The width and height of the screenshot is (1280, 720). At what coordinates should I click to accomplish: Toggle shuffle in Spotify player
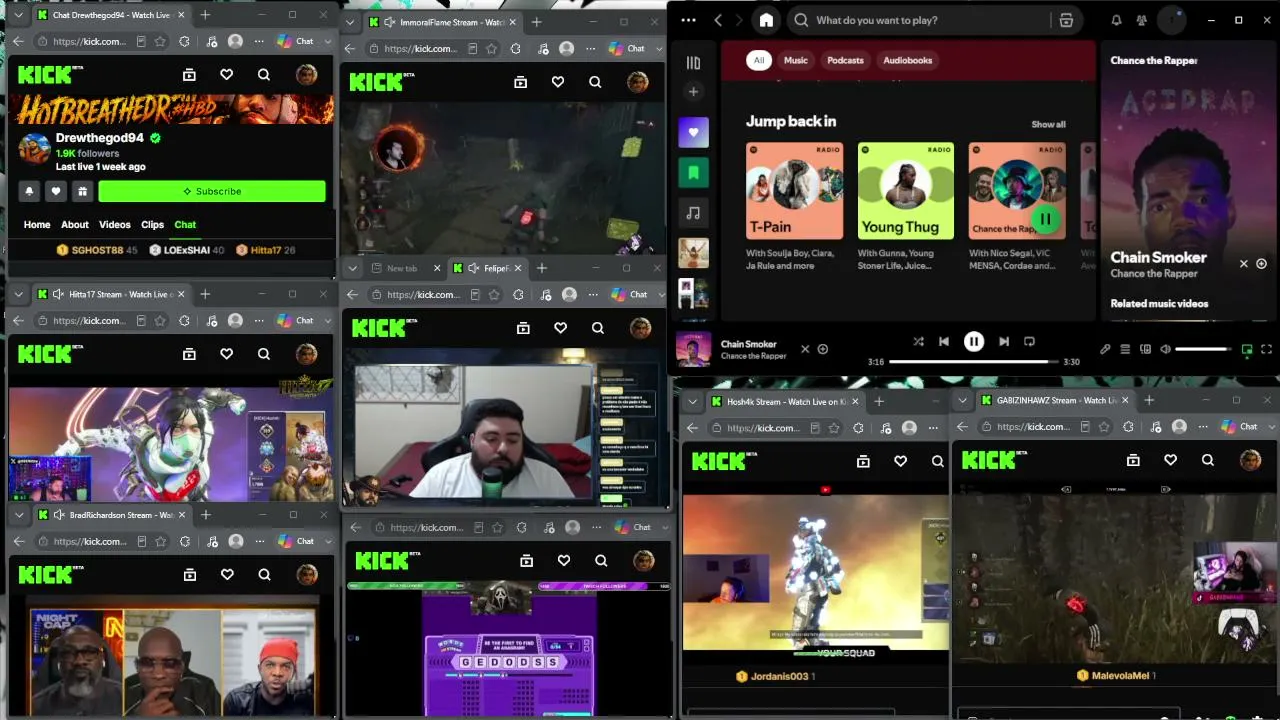(x=918, y=341)
